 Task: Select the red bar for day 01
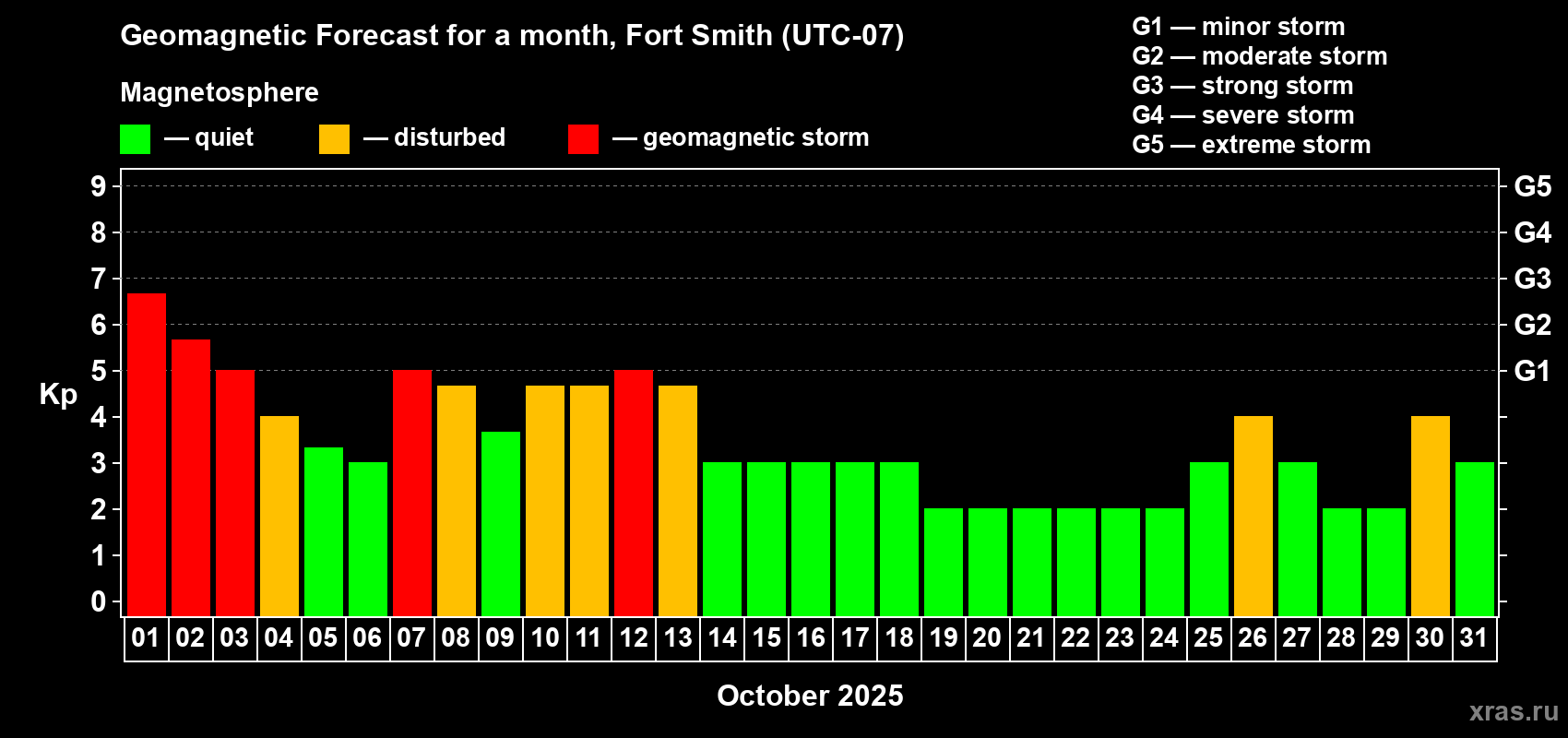point(147,455)
